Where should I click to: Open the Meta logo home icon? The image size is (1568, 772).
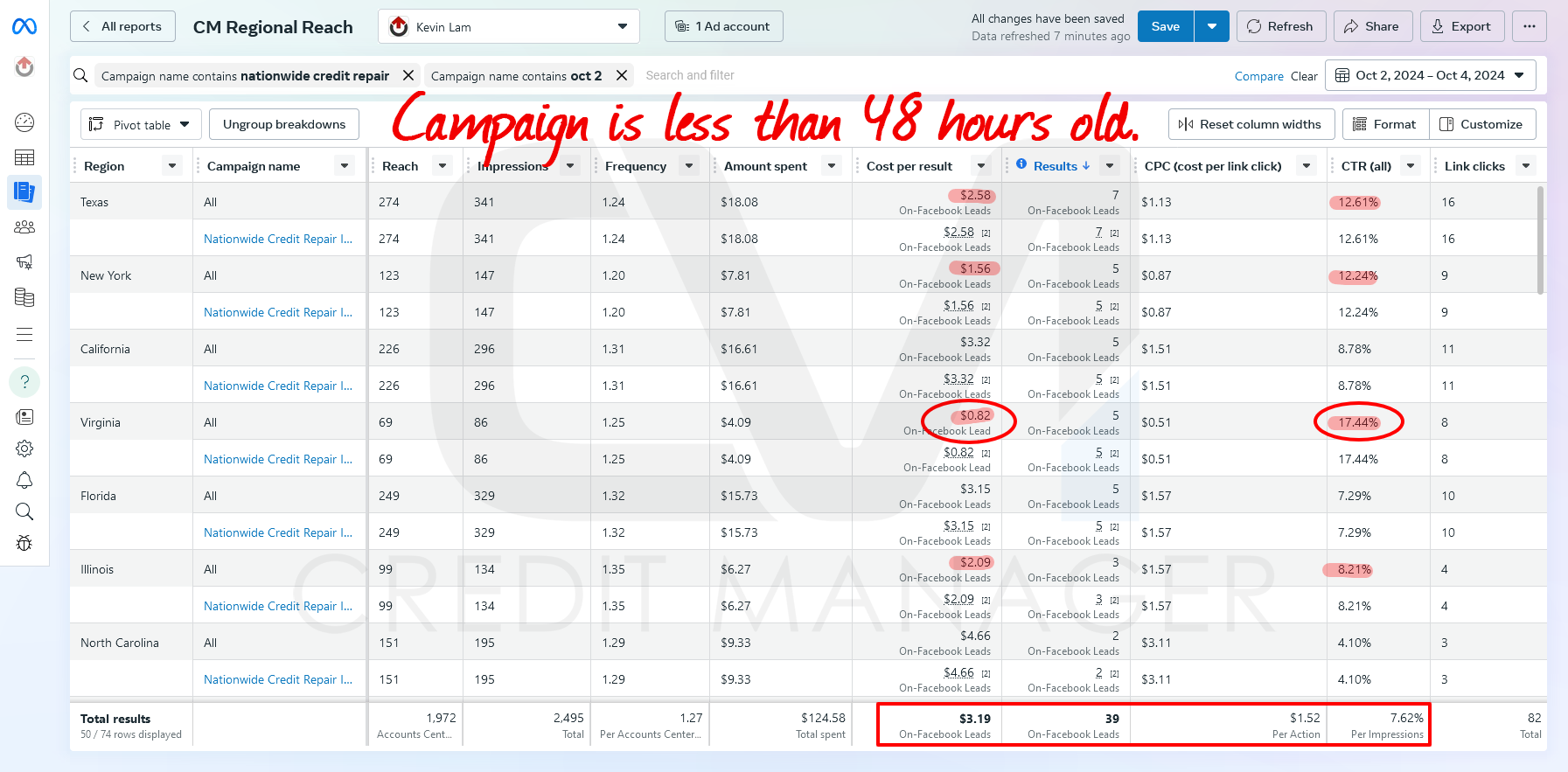24,27
